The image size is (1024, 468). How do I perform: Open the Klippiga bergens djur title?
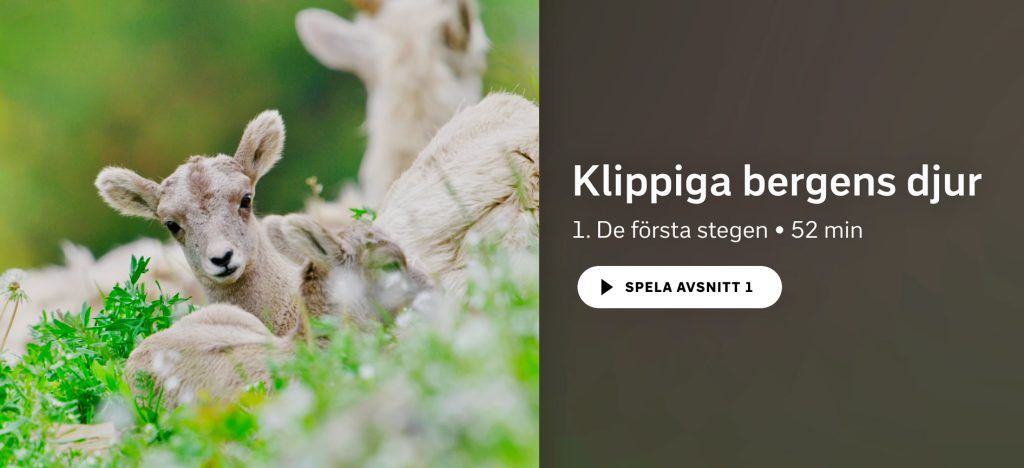pyautogui.click(x=777, y=182)
